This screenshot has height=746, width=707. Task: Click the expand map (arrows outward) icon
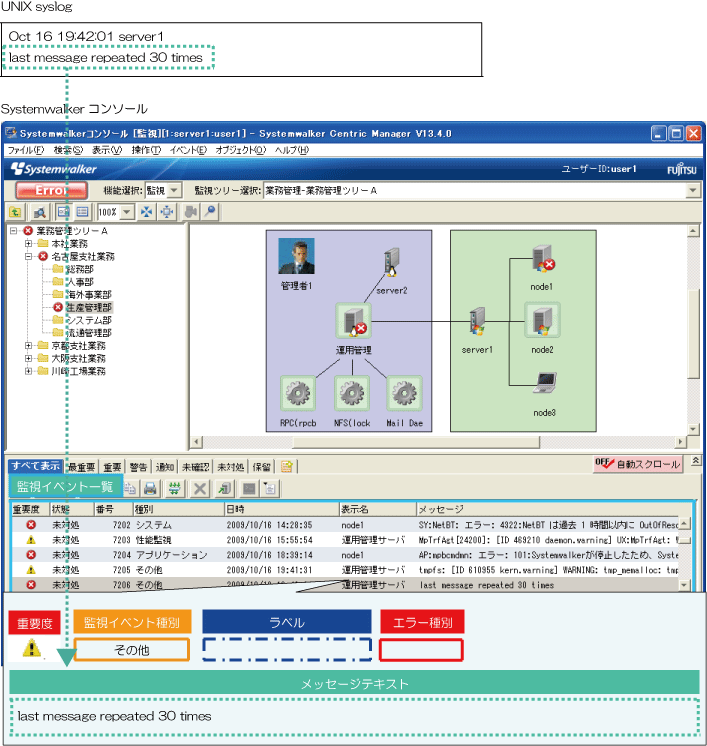pos(167,212)
